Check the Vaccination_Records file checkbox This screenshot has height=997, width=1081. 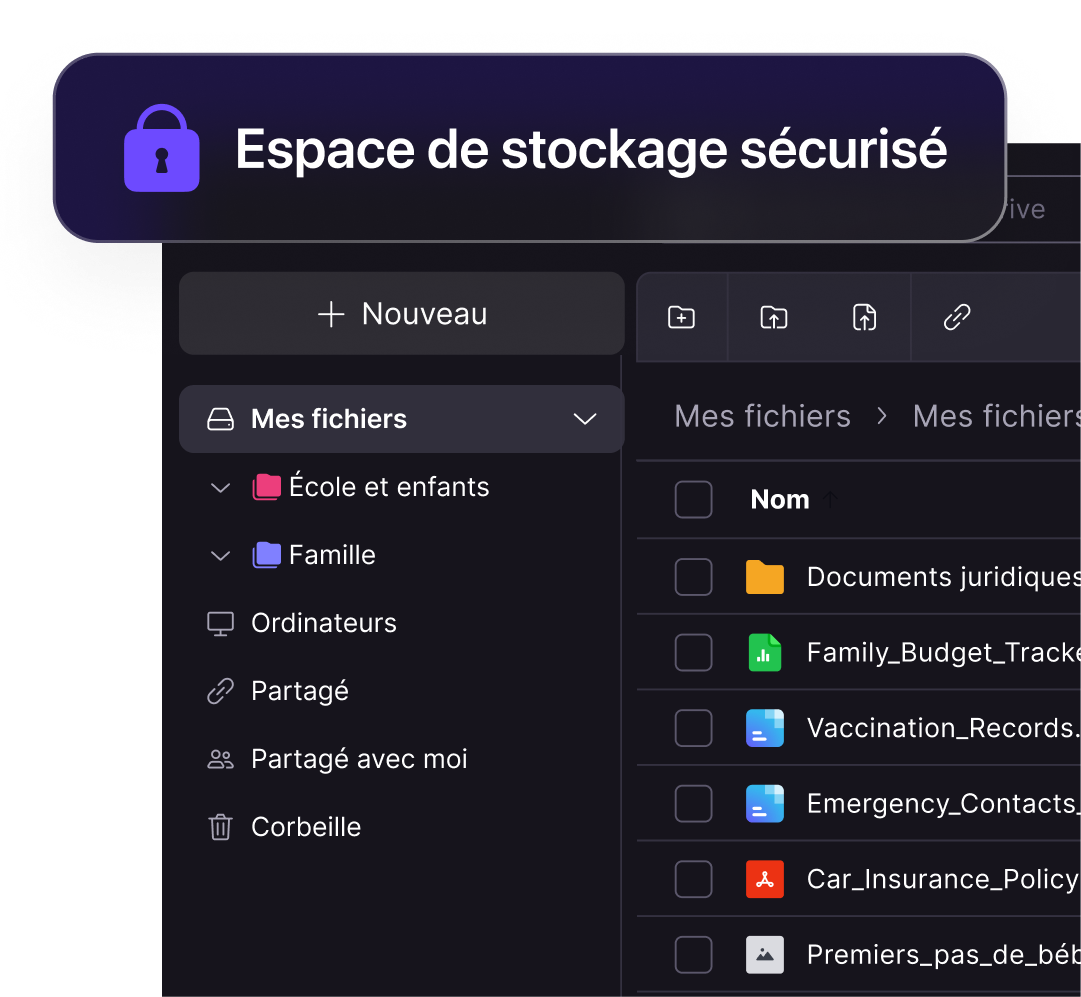point(693,729)
